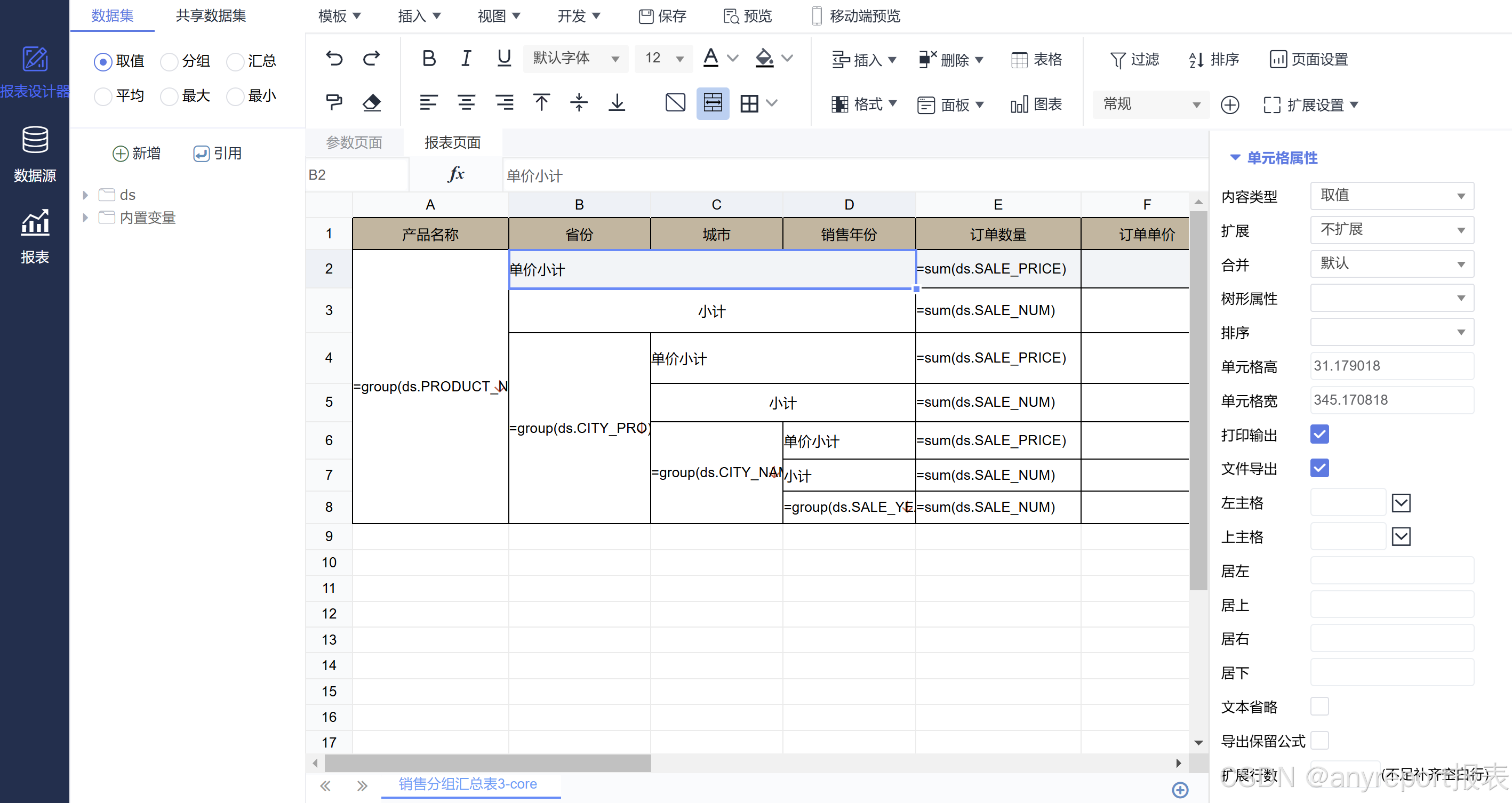Click the merge cells icon
This screenshot has width=1512, height=803.
click(712, 103)
